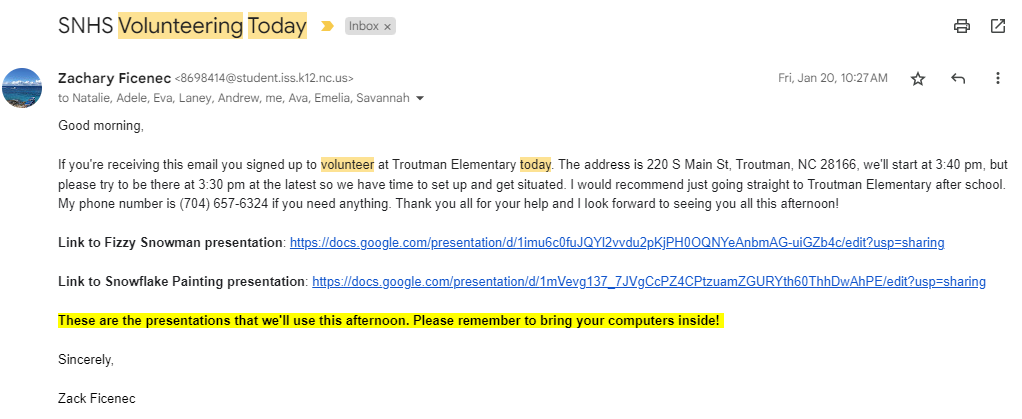Click the sender name Zachary Ficenec
Image resolution: width=1022 pixels, height=419 pixels.
114,77
